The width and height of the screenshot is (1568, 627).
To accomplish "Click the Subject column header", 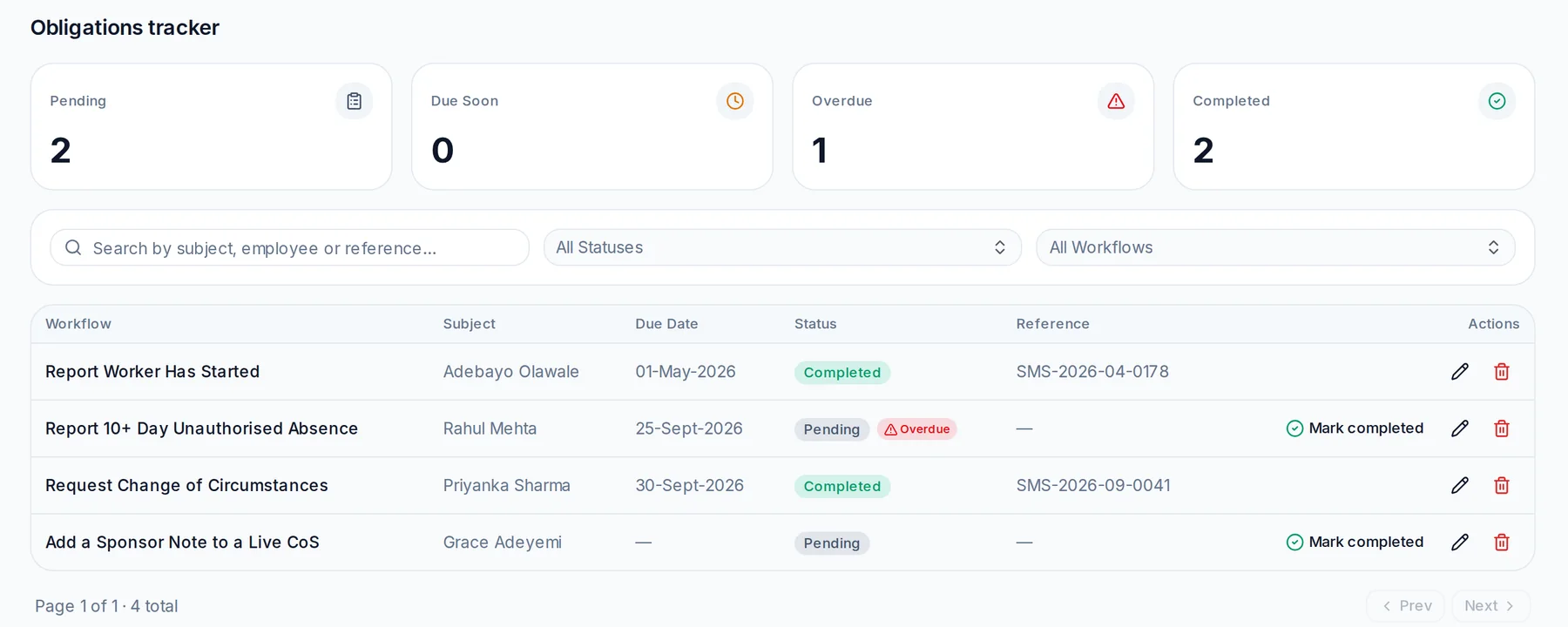I will (x=469, y=324).
